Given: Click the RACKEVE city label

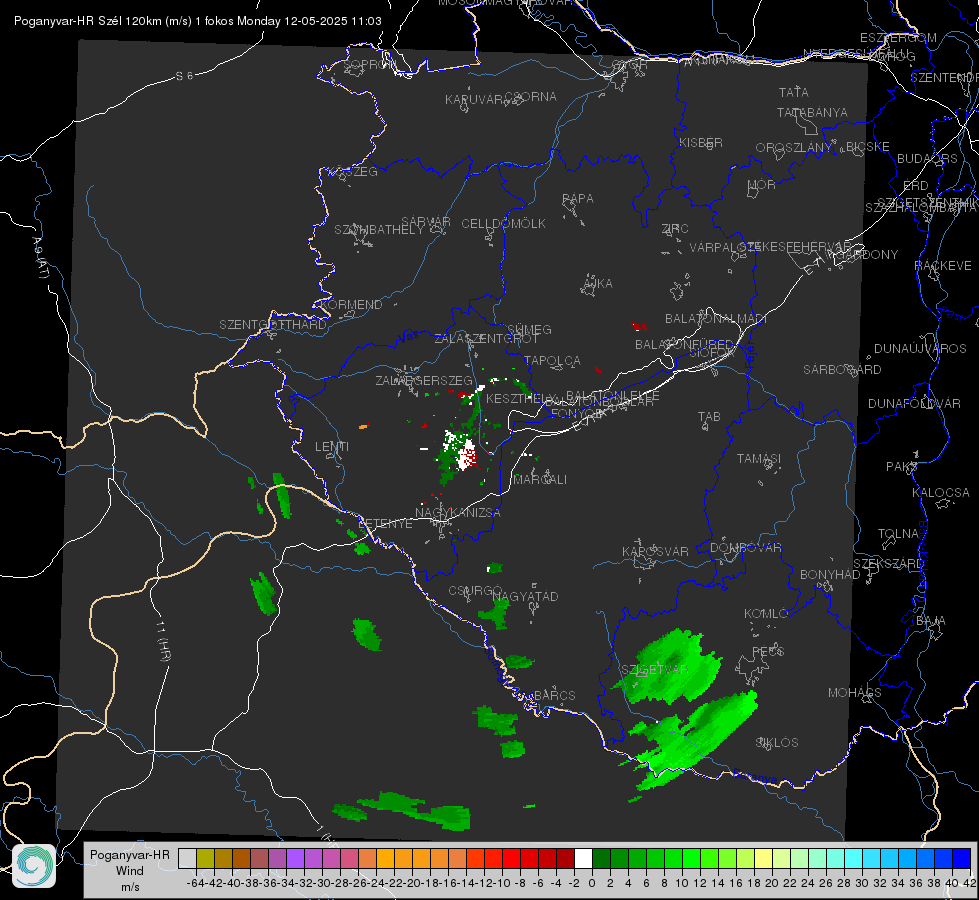Looking at the screenshot, I should click(x=943, y=266).
